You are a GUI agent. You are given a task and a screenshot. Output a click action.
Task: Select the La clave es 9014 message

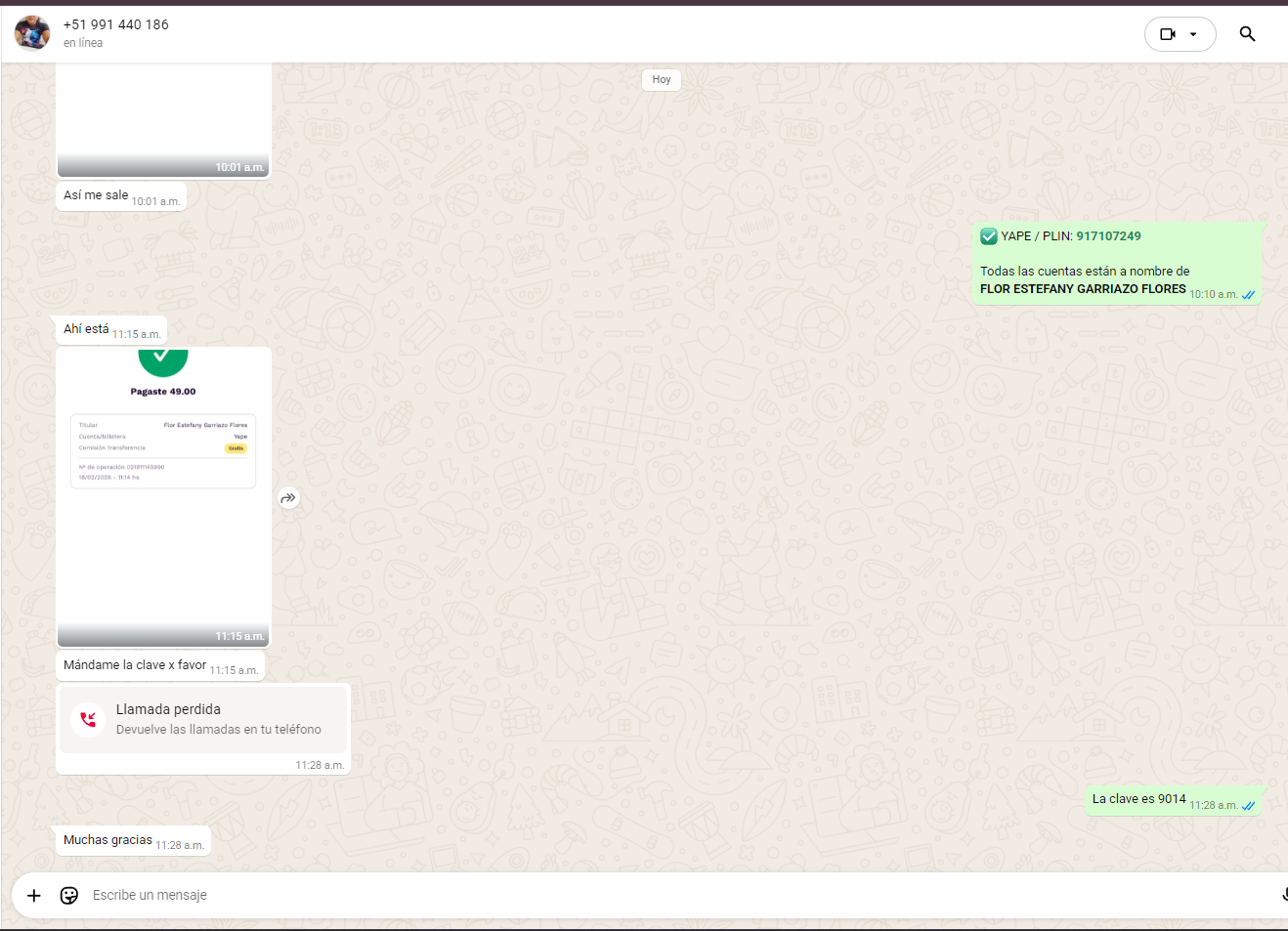tap(1138, 799)
